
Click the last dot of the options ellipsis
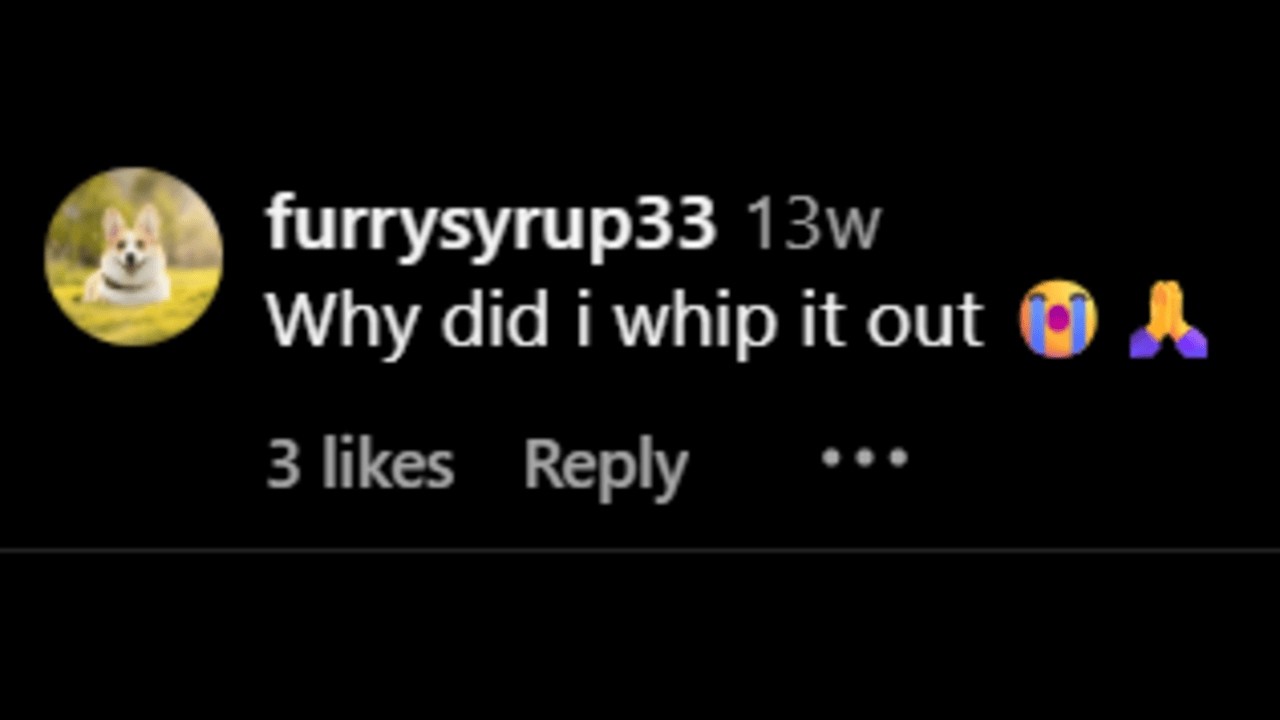pos(897,458)
